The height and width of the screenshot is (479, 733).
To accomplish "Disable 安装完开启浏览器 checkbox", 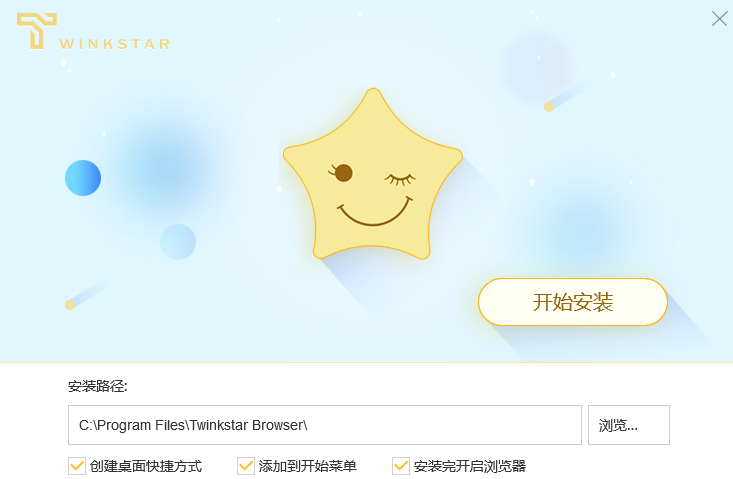I will [401, 466].
